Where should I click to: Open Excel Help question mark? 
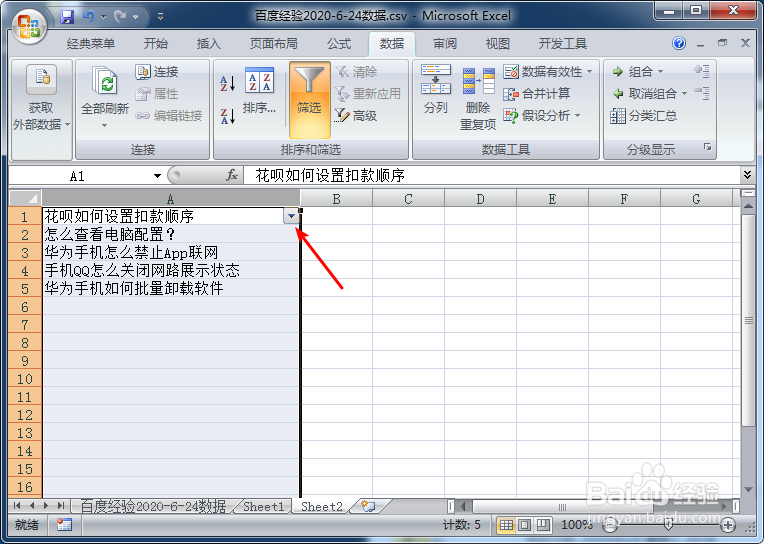[679, 43]
